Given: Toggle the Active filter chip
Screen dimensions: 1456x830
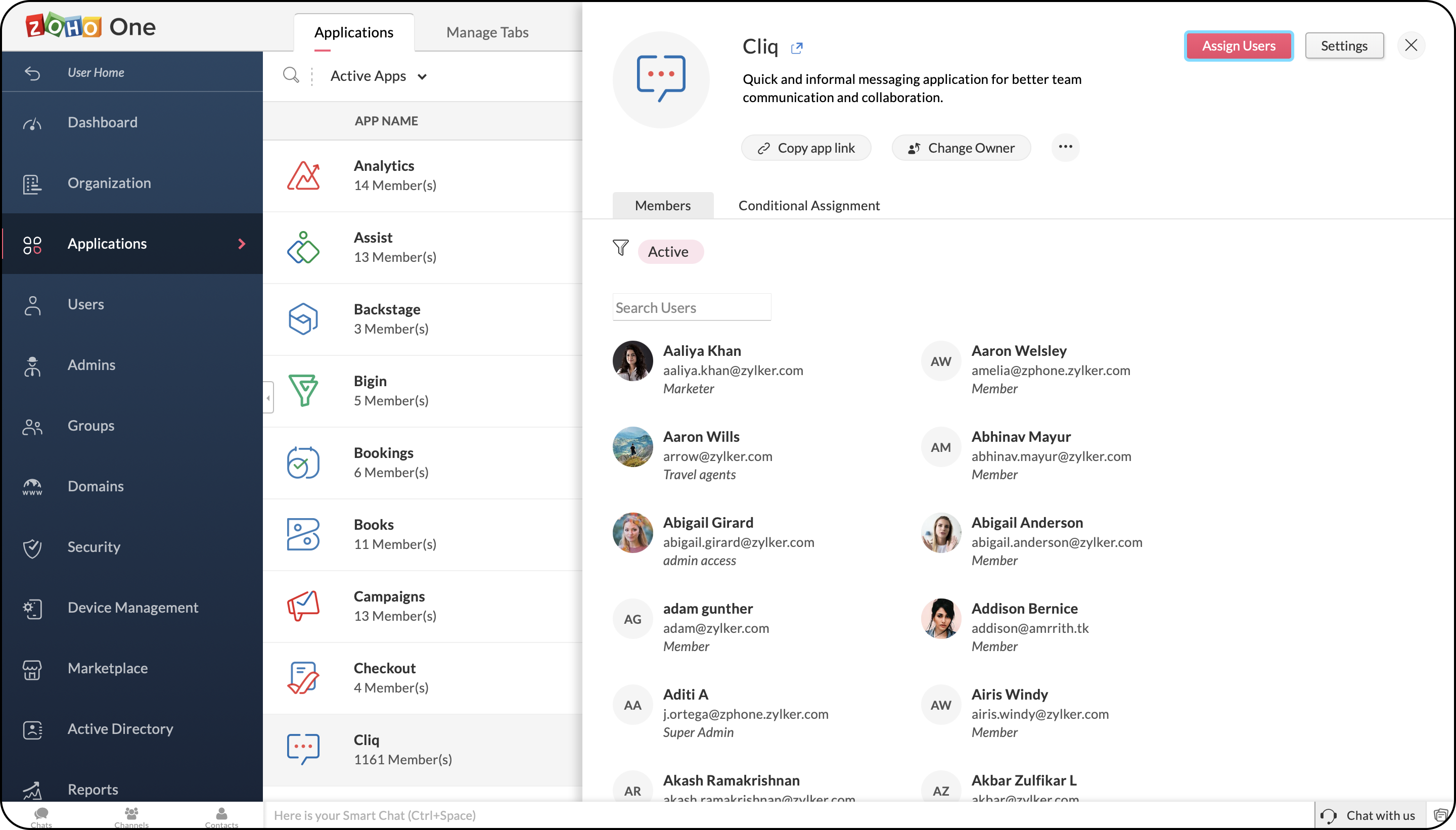Looking at the screenshot, I should 670,251.
